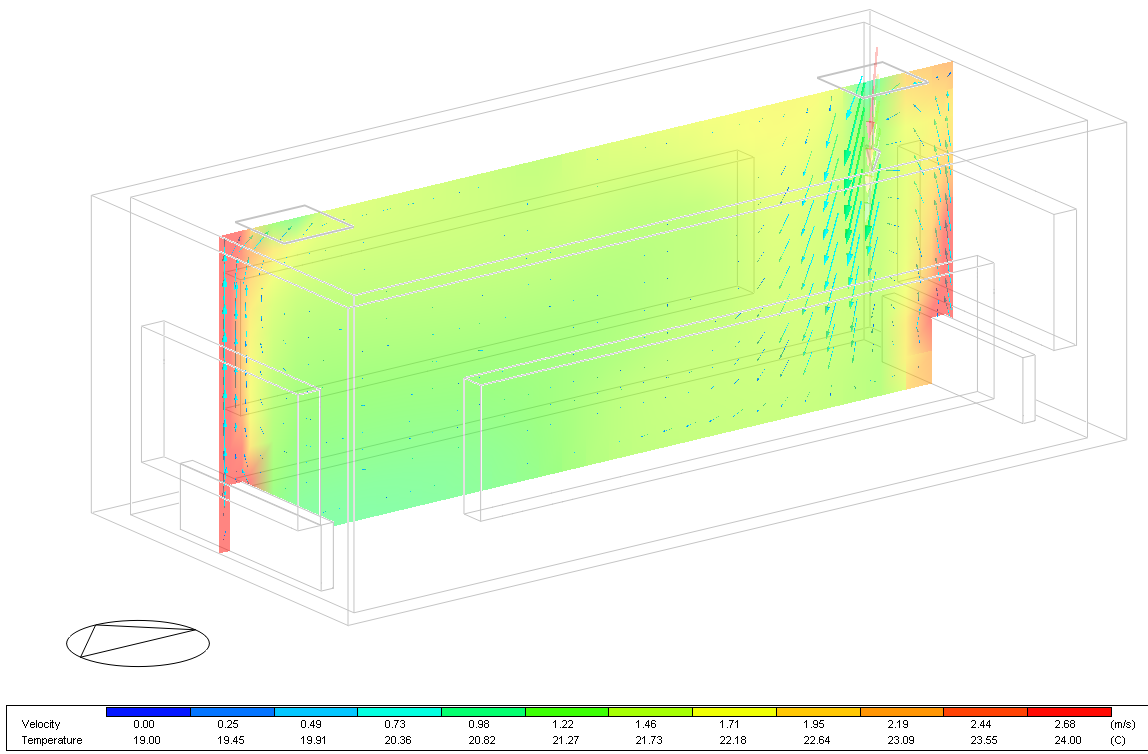Click the red 2.68 legend swatch

[x=1069, y=712]
